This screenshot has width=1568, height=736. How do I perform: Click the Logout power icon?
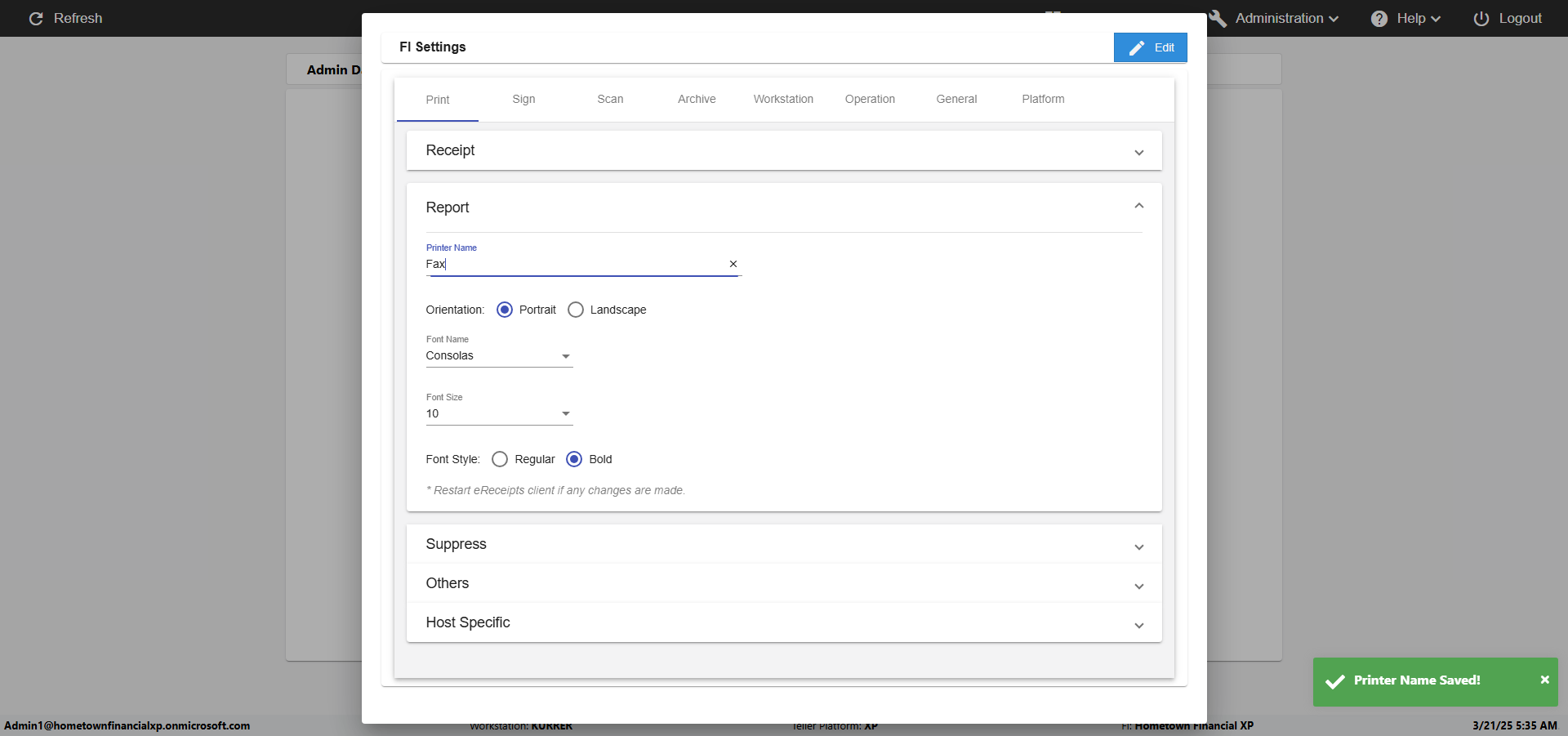[1481, 19]
